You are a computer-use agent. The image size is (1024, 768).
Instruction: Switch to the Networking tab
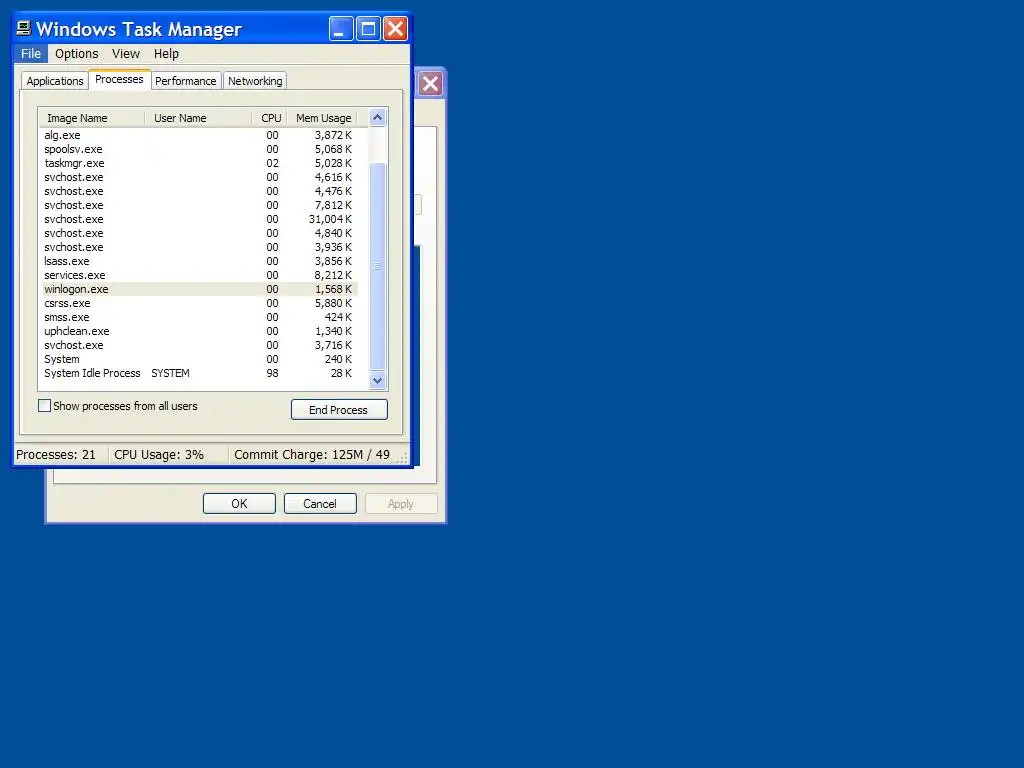(x=255, y=81)
